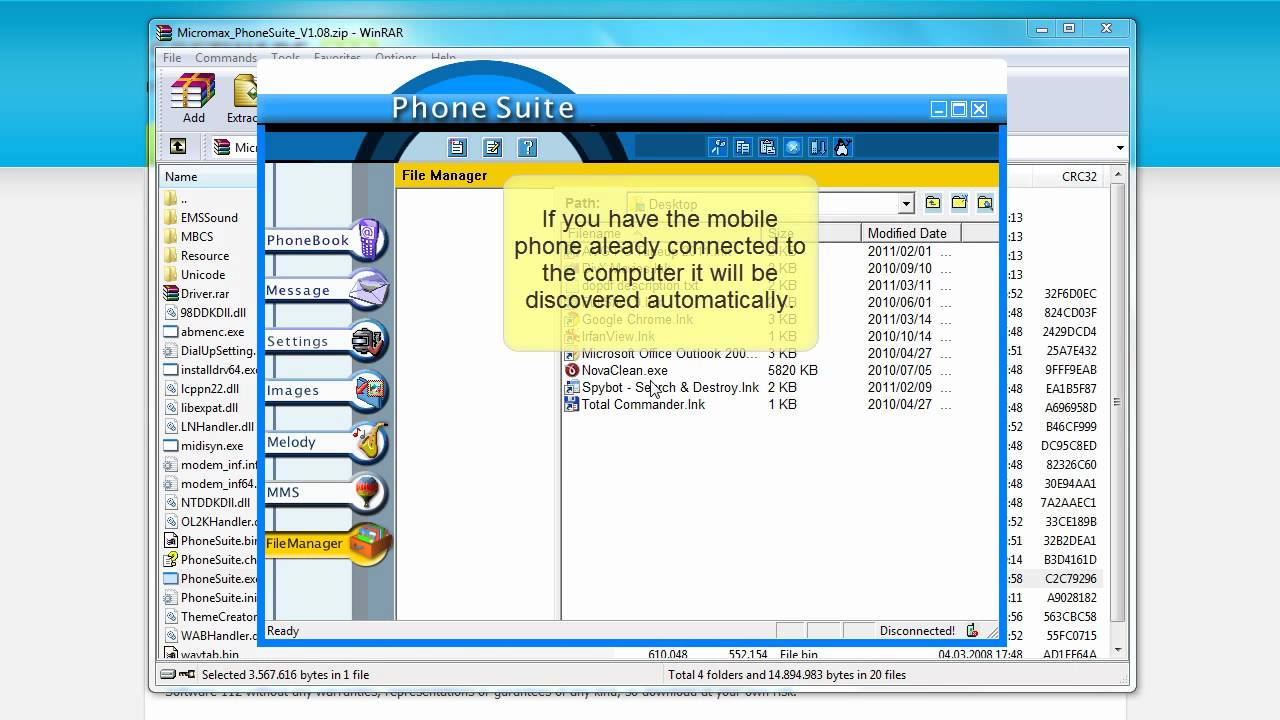The width and height of the screenshot is (1280, 720).
Task: Go up one folder level icon
Action: pyautogui.click(x=933, y=203)
